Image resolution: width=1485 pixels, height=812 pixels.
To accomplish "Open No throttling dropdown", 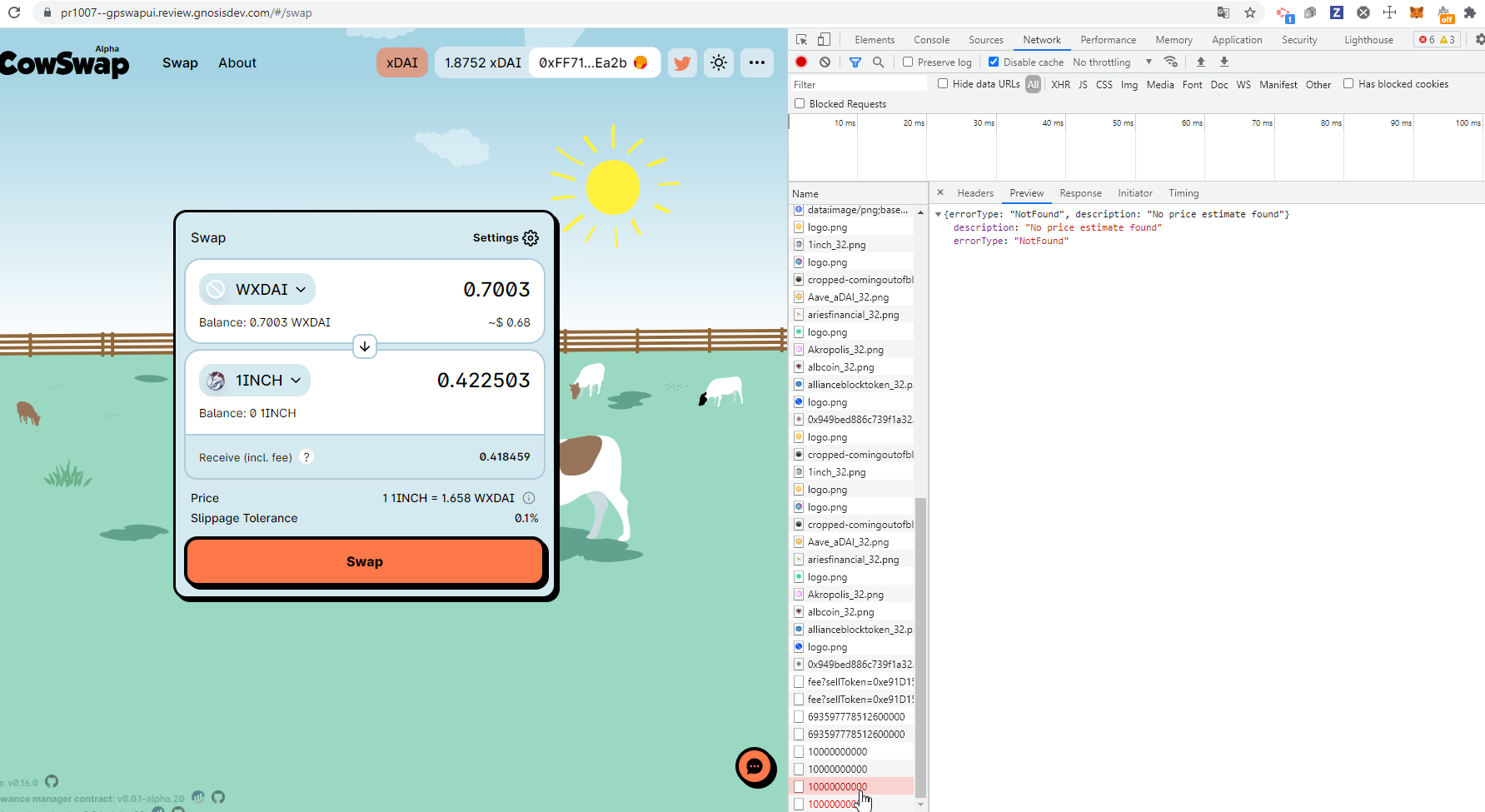I will pyautogui.click(x=1112, y=62).
